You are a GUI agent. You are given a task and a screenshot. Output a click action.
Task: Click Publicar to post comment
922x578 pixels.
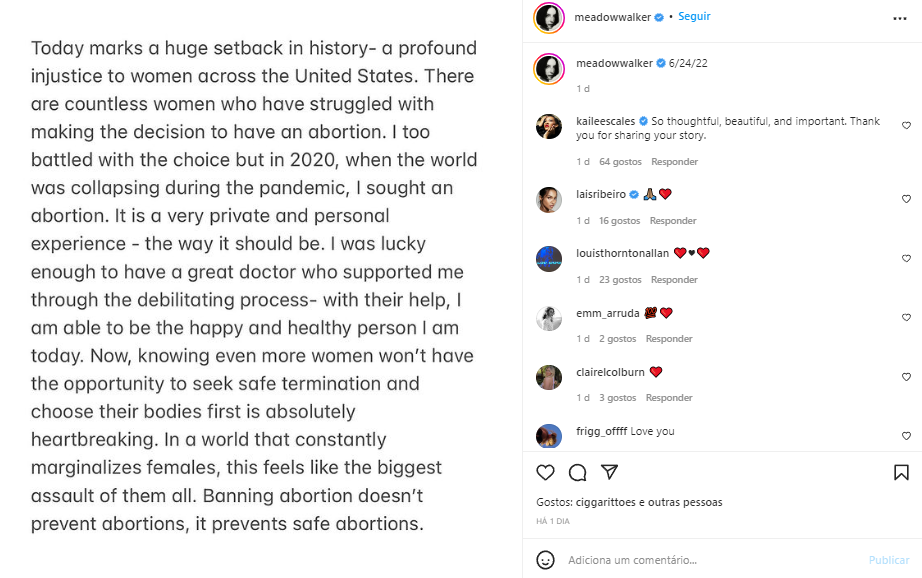point(888,560)
